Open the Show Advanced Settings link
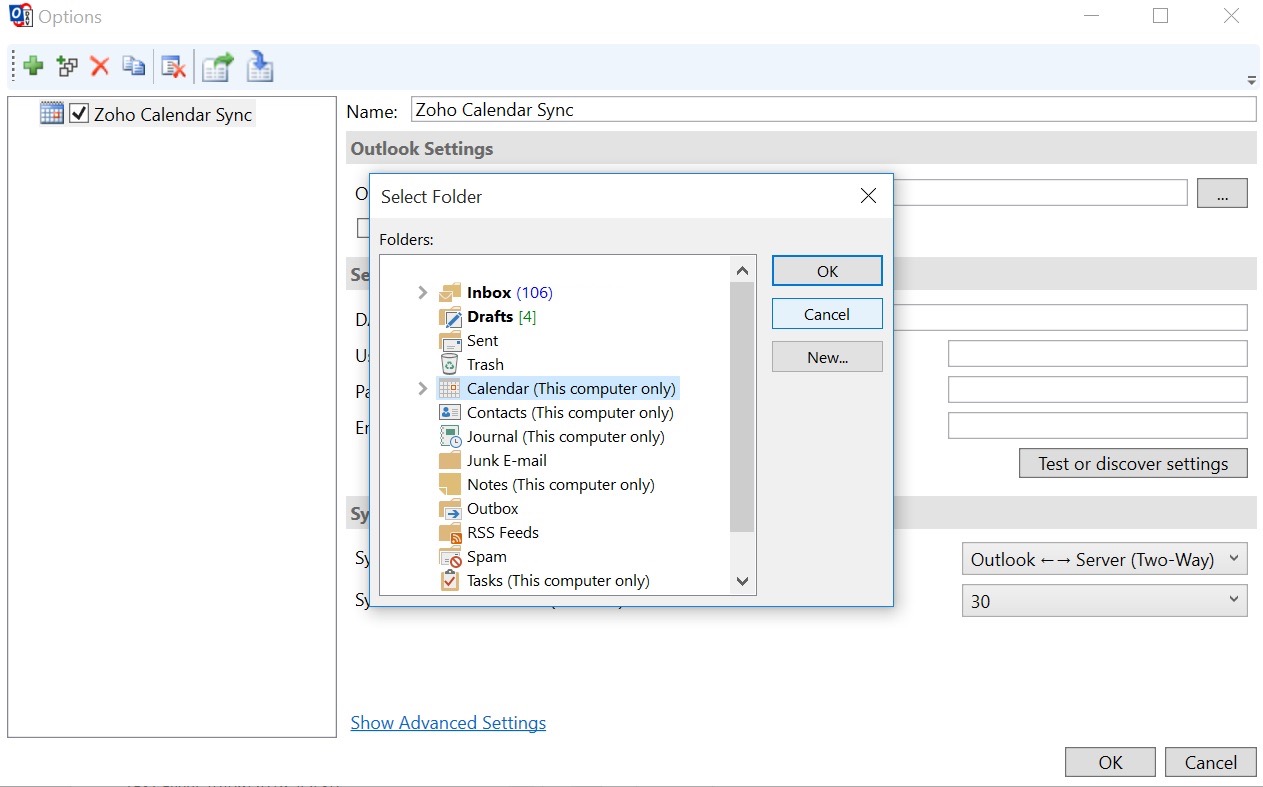The height and width of the screenshot is (787, 1263). [x=448, y=723]
